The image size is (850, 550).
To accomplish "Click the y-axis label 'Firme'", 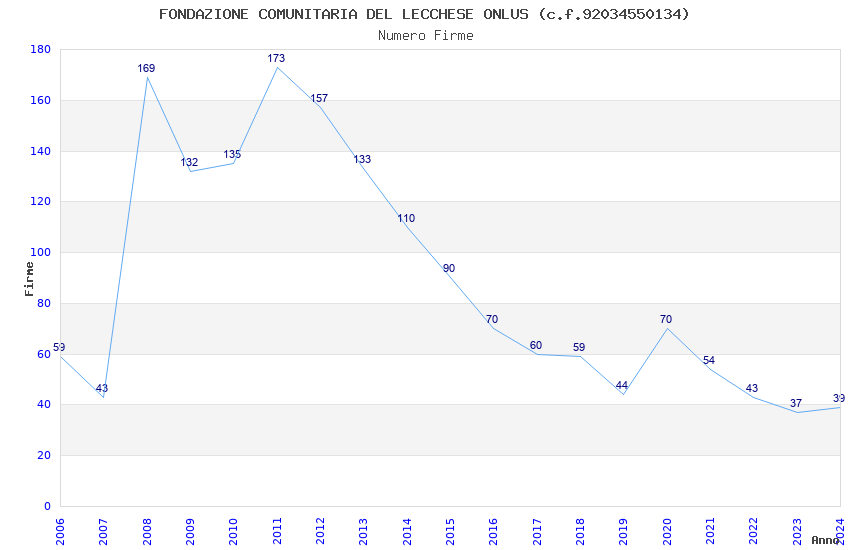I will [29, 279].
